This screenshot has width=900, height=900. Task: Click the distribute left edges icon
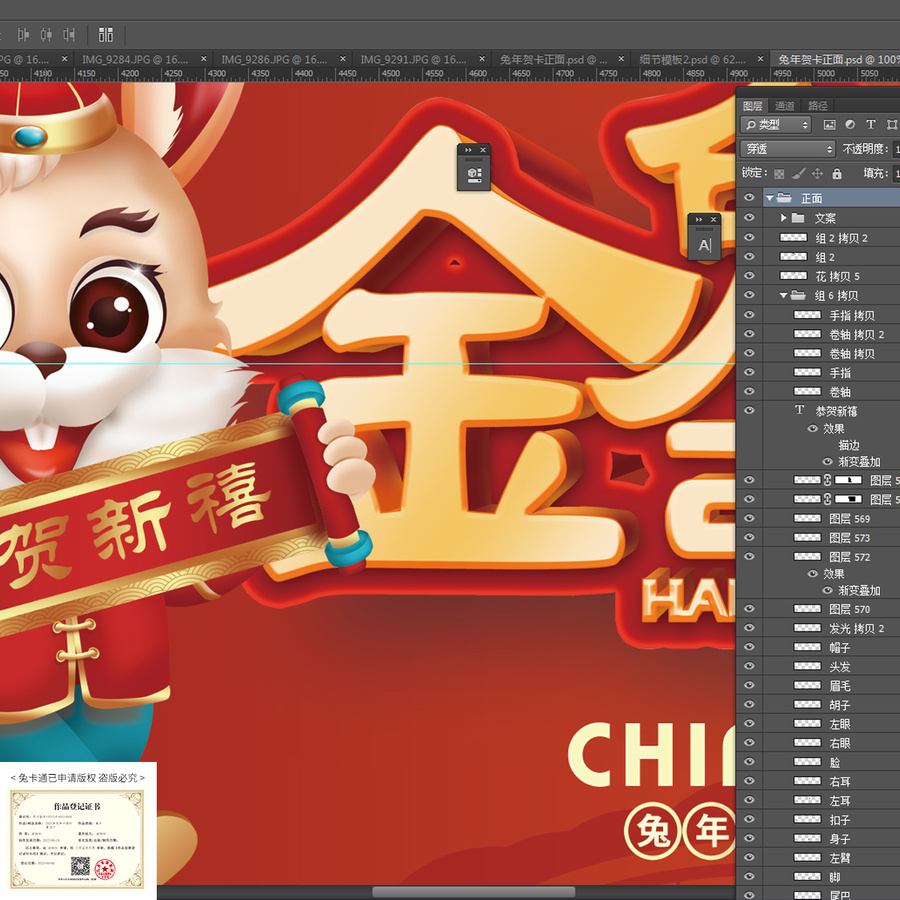pos(23,35)
